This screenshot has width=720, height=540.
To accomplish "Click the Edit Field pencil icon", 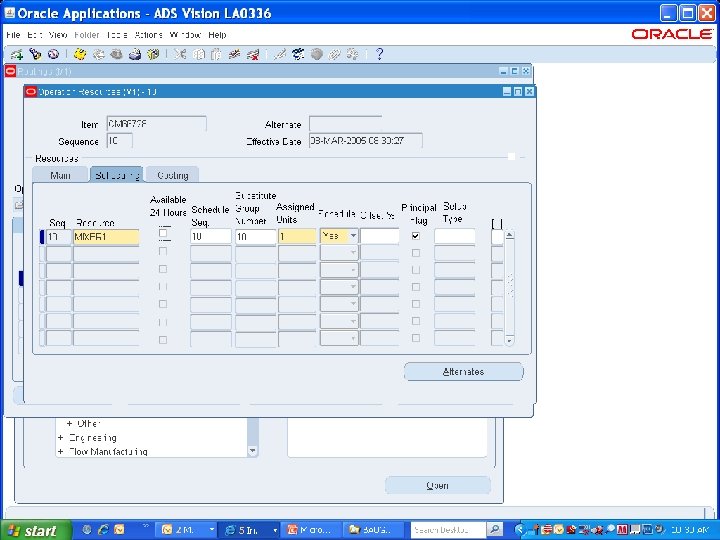I will coord(279,54).
